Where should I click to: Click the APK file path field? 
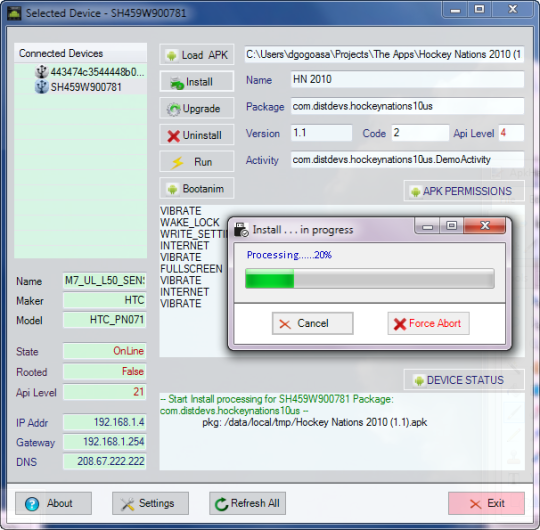coord(384,54)
